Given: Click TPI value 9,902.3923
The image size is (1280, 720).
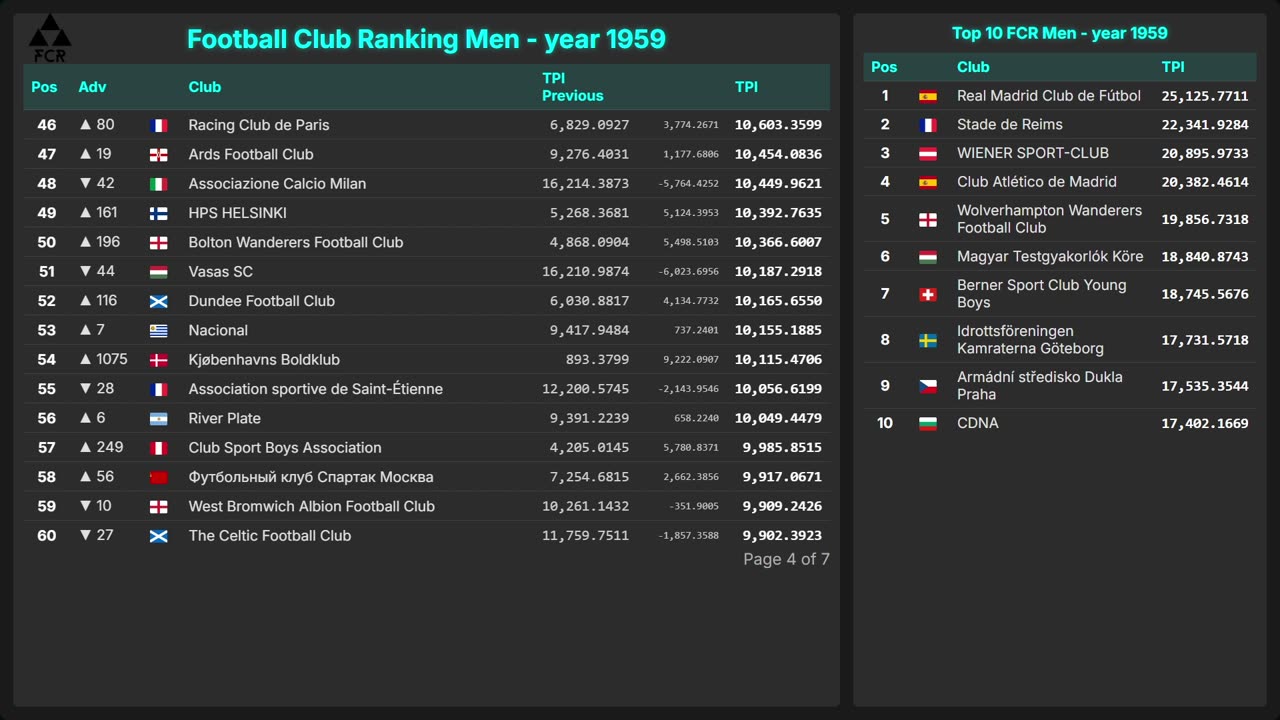Looking at the screenshot, I should pos(782,536).
